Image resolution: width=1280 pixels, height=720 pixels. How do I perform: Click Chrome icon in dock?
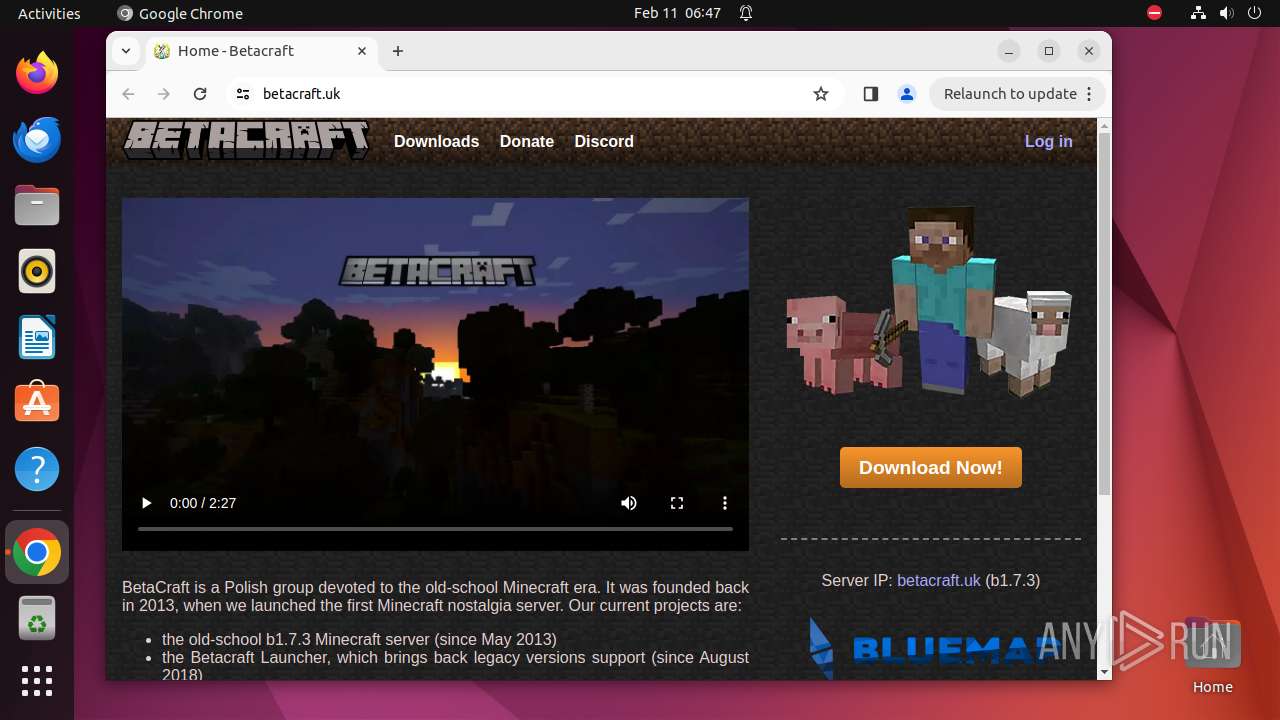point(37,552)
